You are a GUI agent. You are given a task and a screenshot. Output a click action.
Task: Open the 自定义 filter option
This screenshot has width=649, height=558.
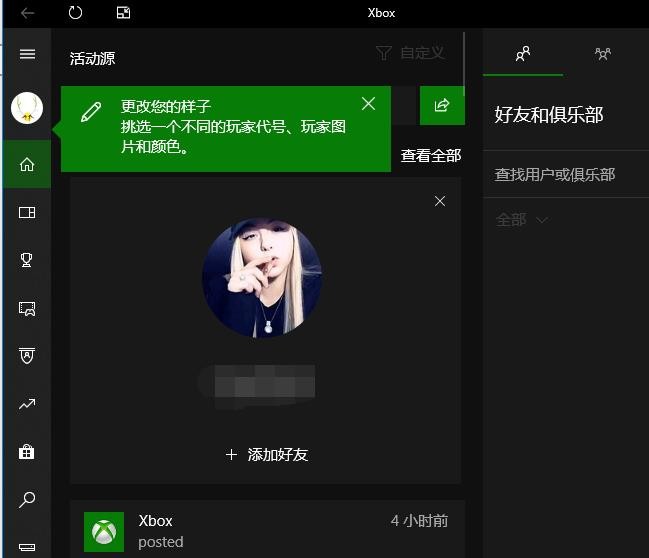click(410, 53)
